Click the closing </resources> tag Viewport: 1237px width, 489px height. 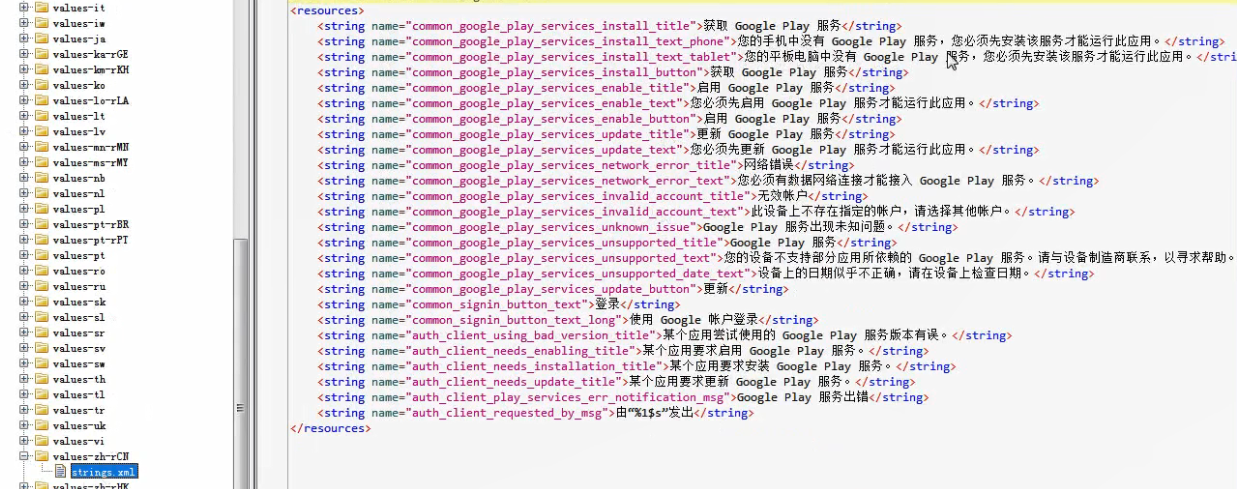pos(330,428)
